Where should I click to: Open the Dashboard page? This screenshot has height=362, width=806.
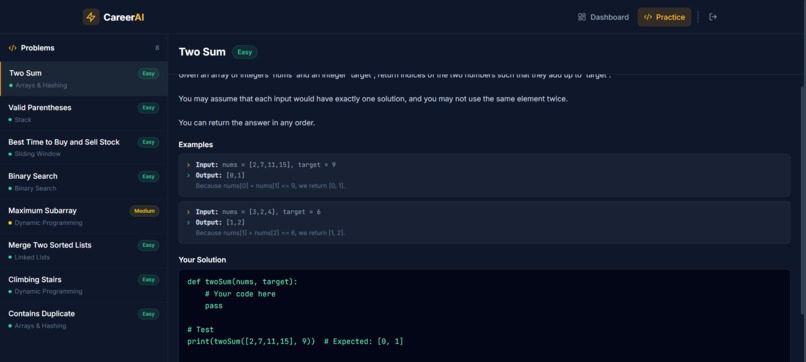pos(603,17)
